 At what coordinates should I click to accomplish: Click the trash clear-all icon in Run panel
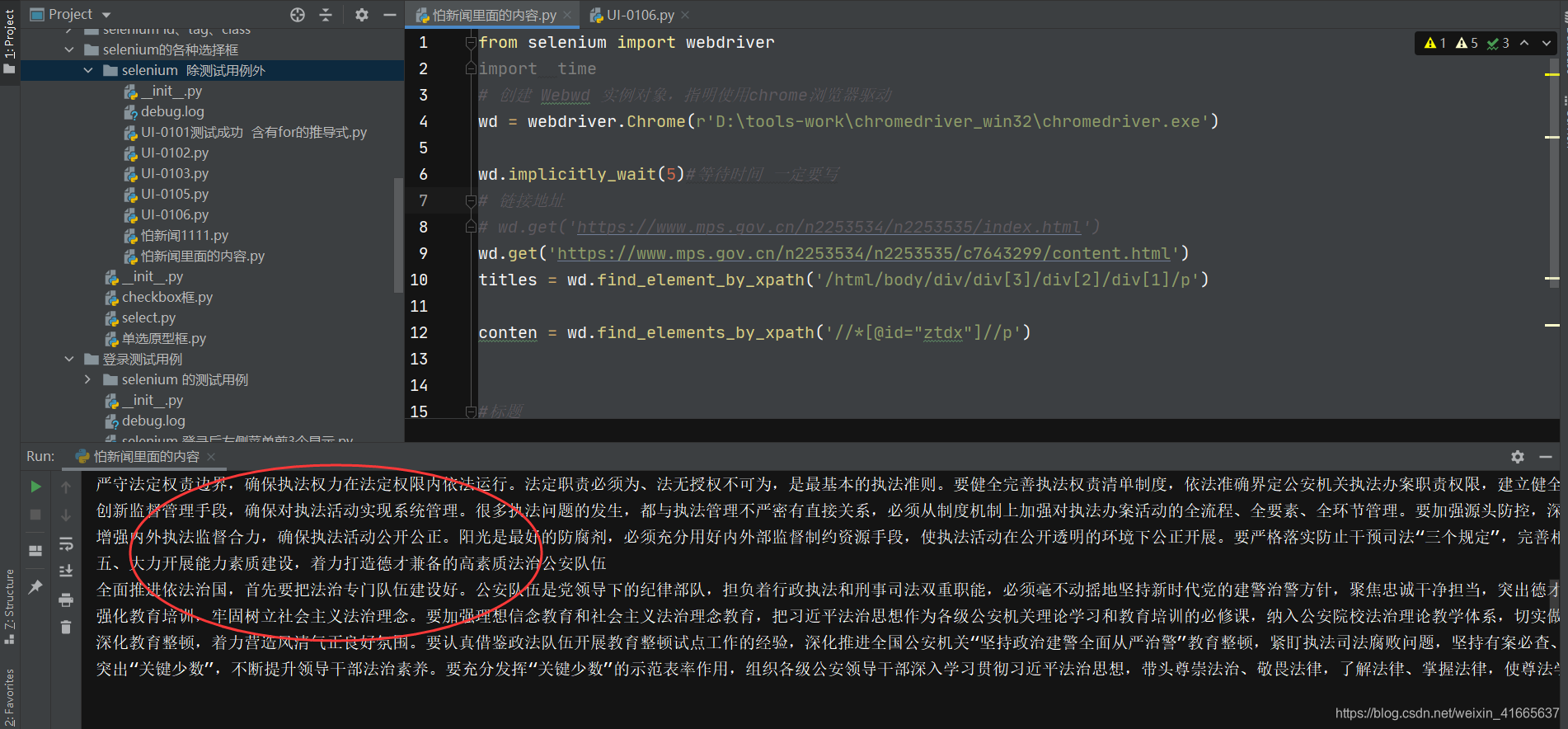66,628
